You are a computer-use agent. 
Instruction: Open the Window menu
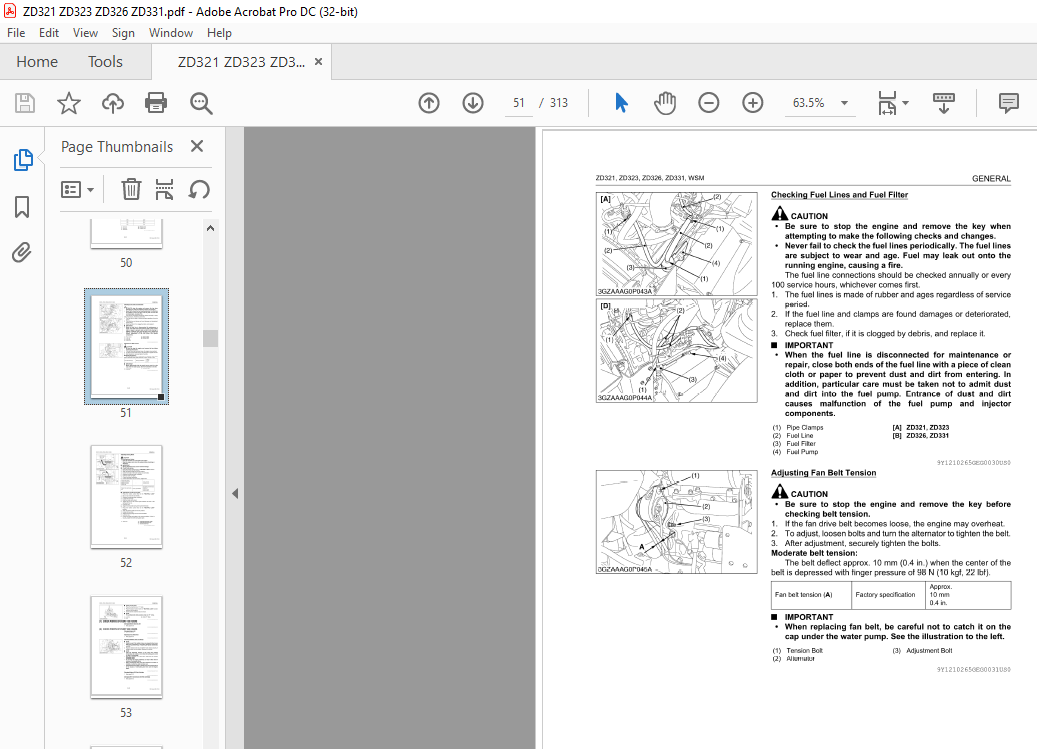tap(171, 33)
